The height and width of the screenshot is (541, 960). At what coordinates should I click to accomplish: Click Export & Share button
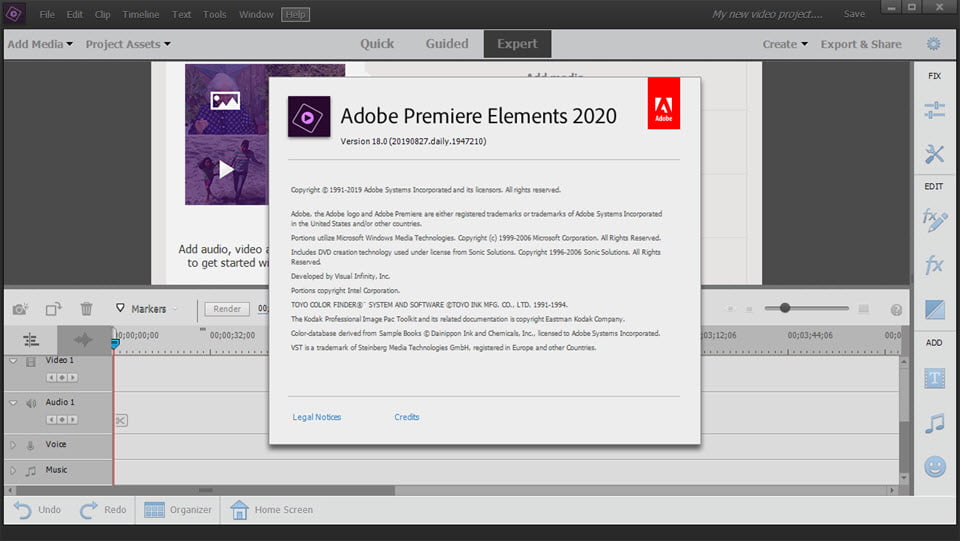point(861,44)
